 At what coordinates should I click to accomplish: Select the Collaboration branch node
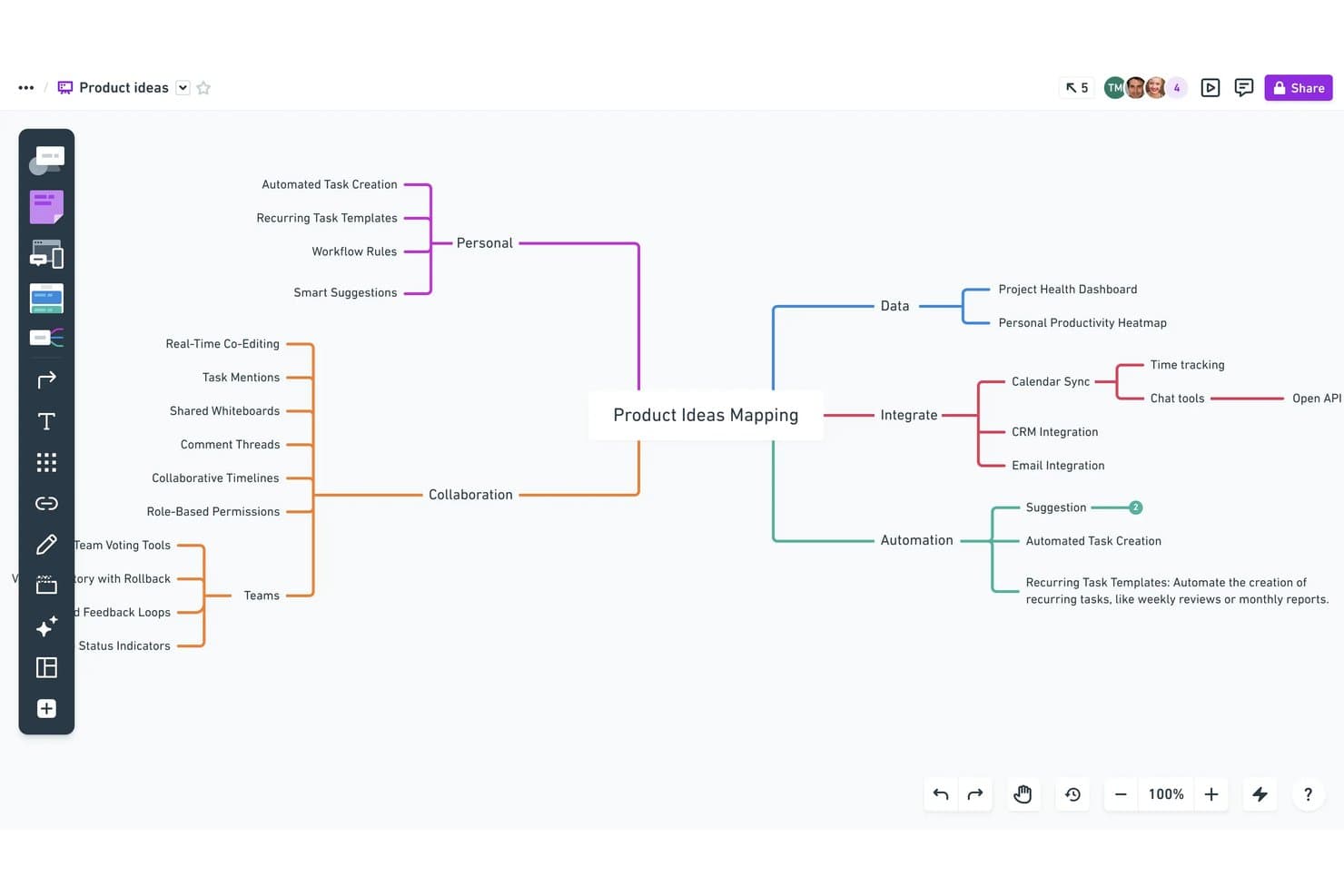470,495
